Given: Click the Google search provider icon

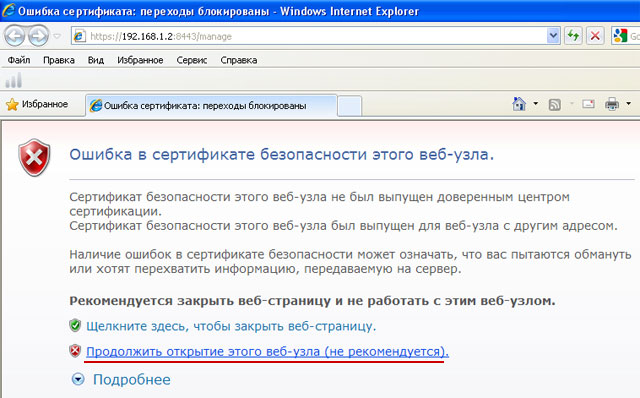Looking at the screenshot, I should coord(620,36).
